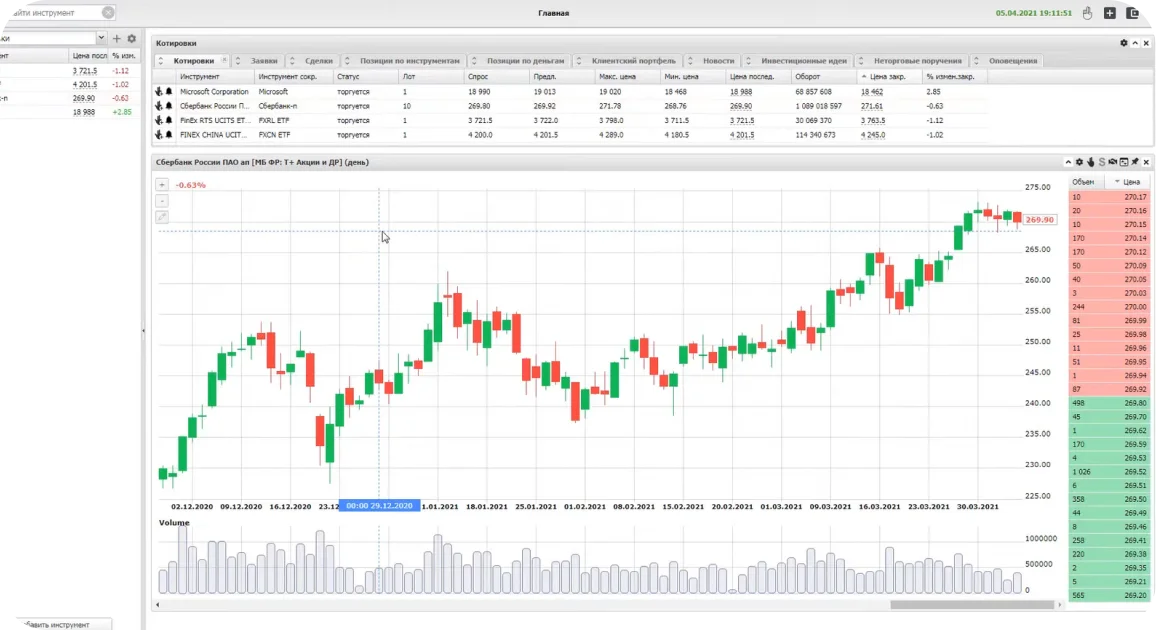1156x630 pixels.
Task: Collapse the Котировки panel with the chevron
Action: [x=1135, y=43]
